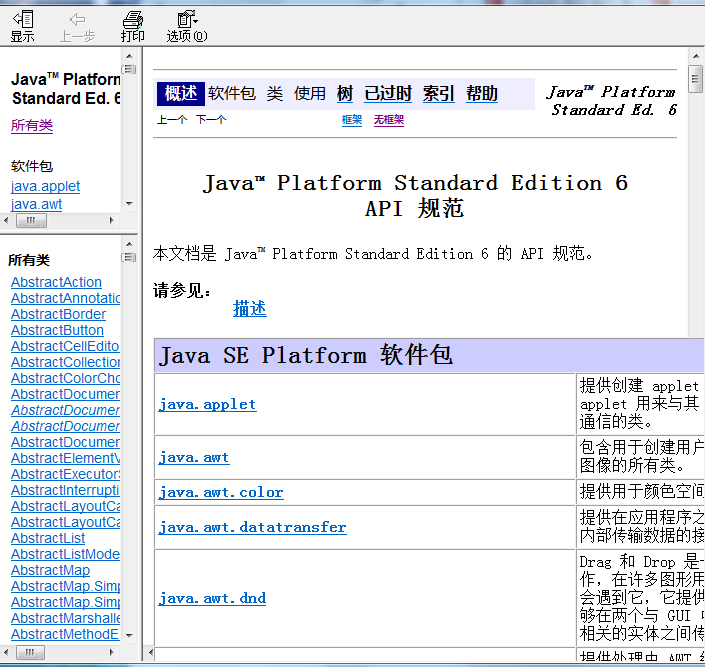Viewport: 705px width, 667px height.
Task: Open the AbstractList class link
Action: 48,538
